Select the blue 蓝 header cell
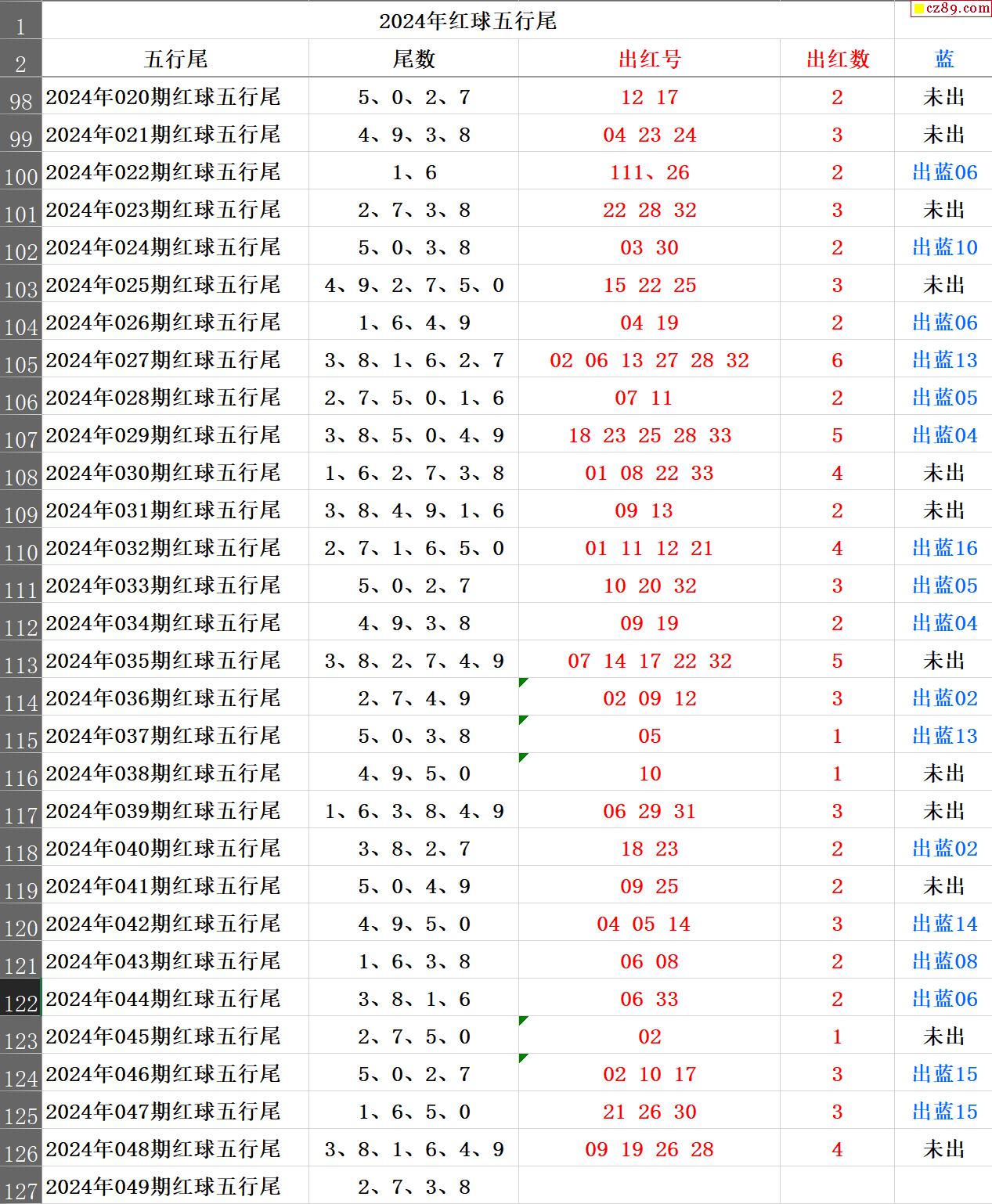Screen dimensions: 992x1204 coord(943,59)
